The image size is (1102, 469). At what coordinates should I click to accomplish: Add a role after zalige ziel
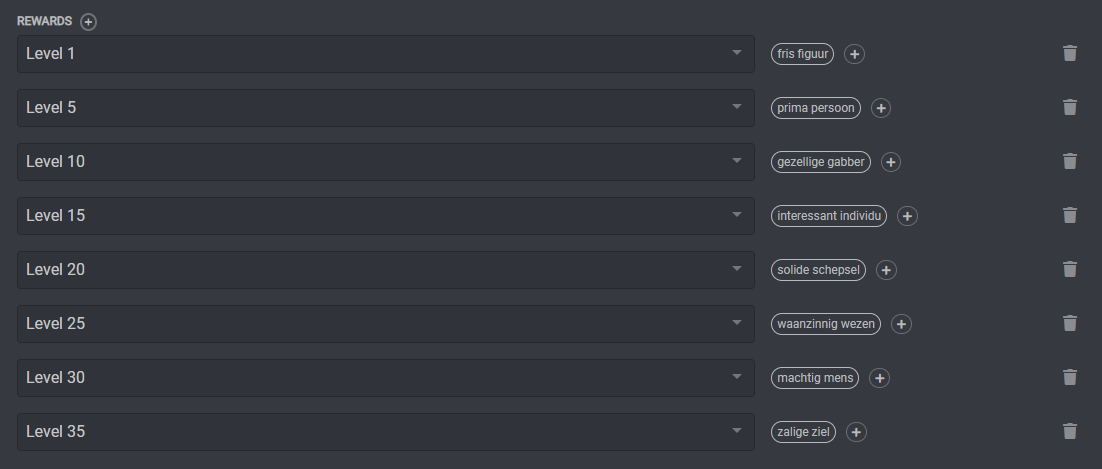856,432
